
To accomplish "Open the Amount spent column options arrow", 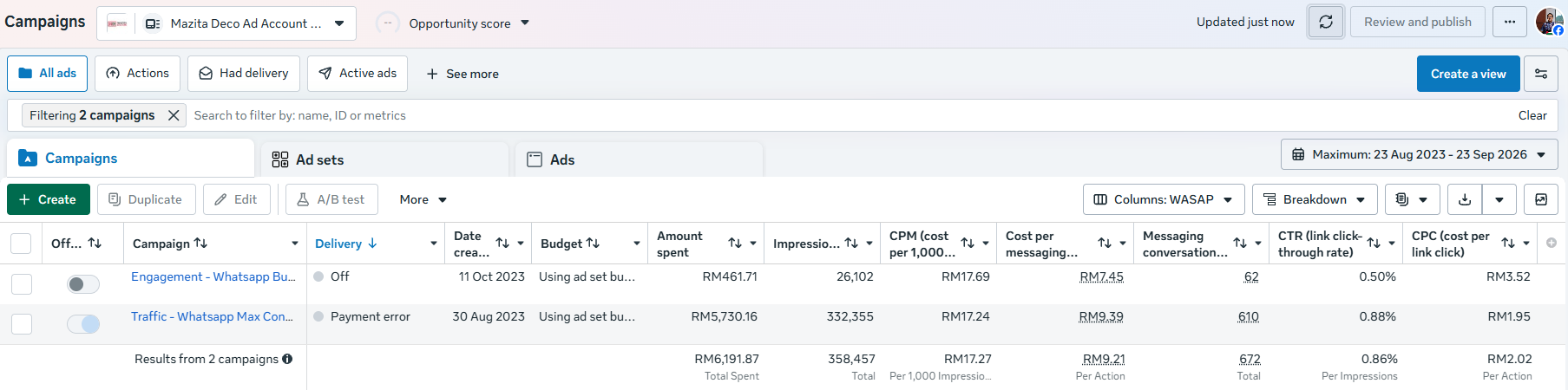I will pyautogui.click(x=753, y=244).
